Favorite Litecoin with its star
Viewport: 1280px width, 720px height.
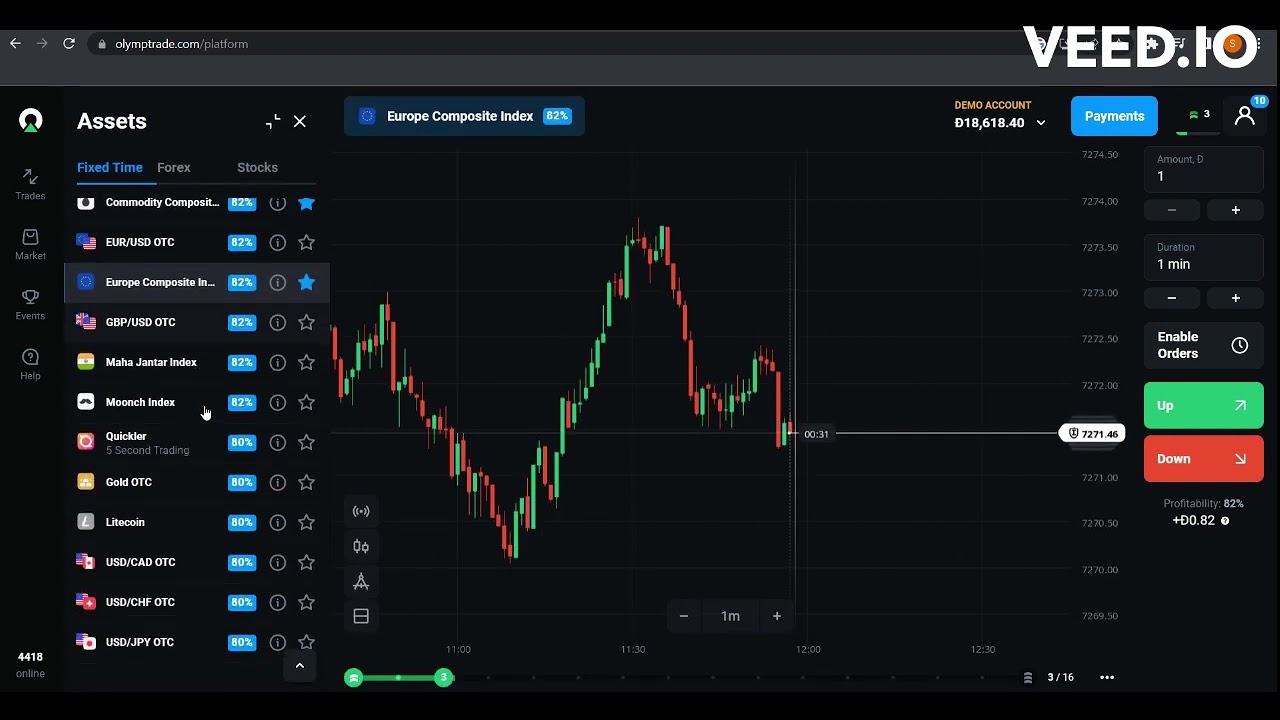307,522
